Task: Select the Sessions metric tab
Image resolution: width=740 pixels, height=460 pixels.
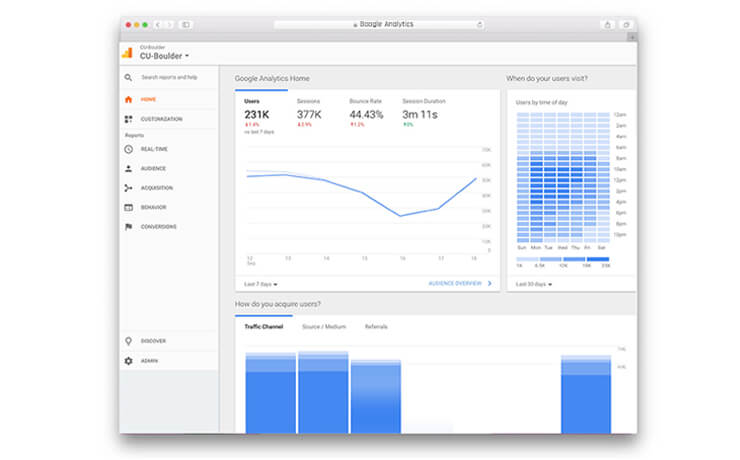Action: click(309, 113)
